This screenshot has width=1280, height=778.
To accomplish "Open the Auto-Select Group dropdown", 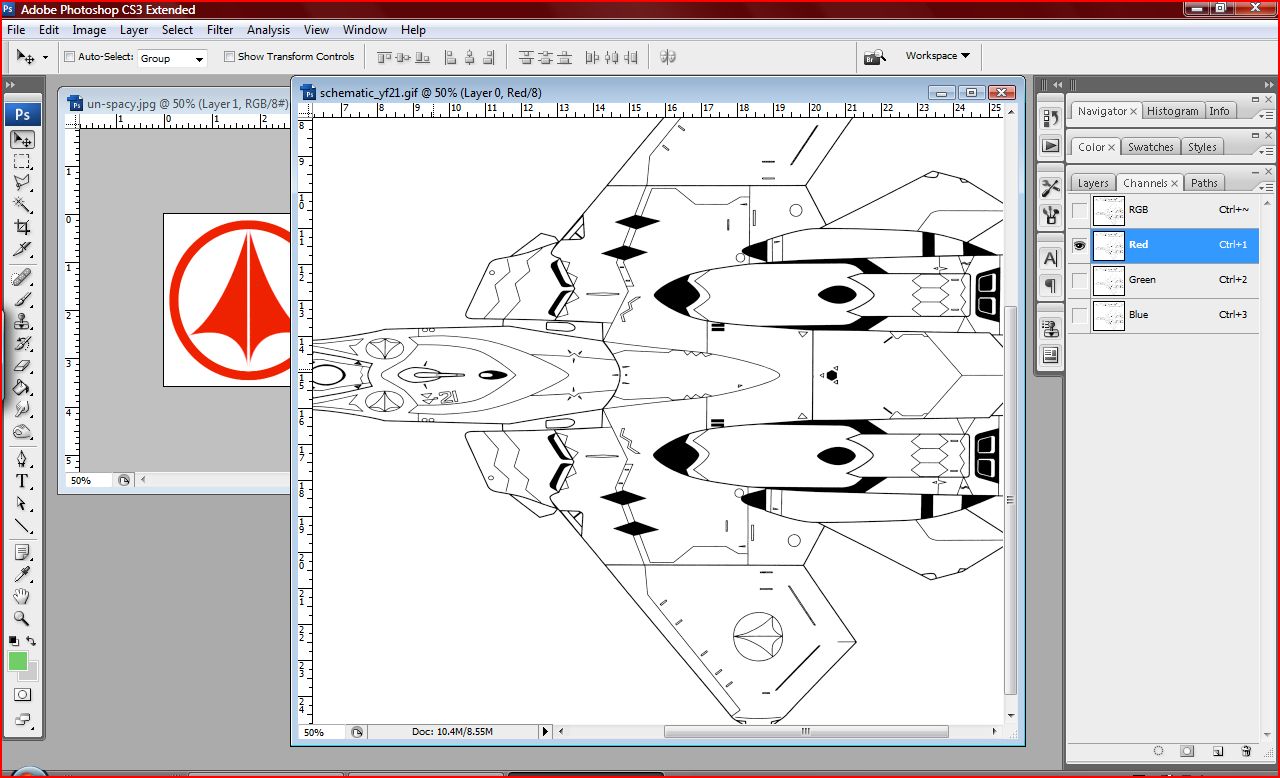I will coord(172,58).
